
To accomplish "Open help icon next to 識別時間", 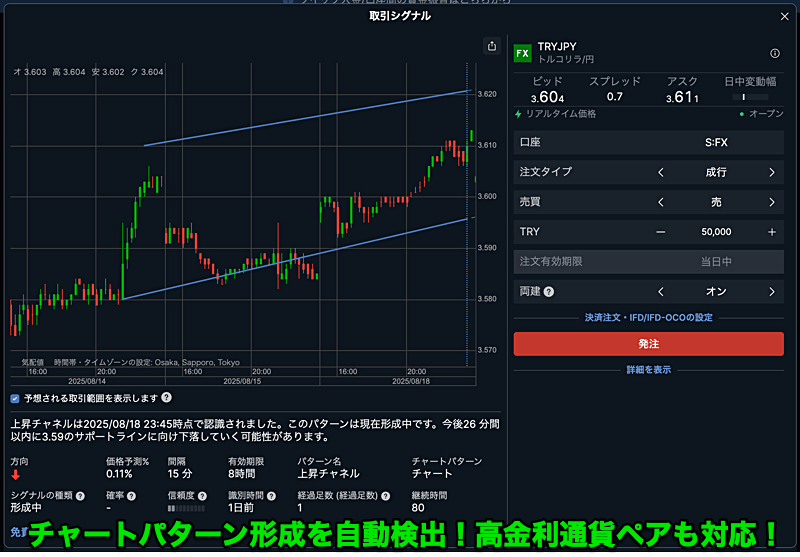I will [x=271, y=496].
